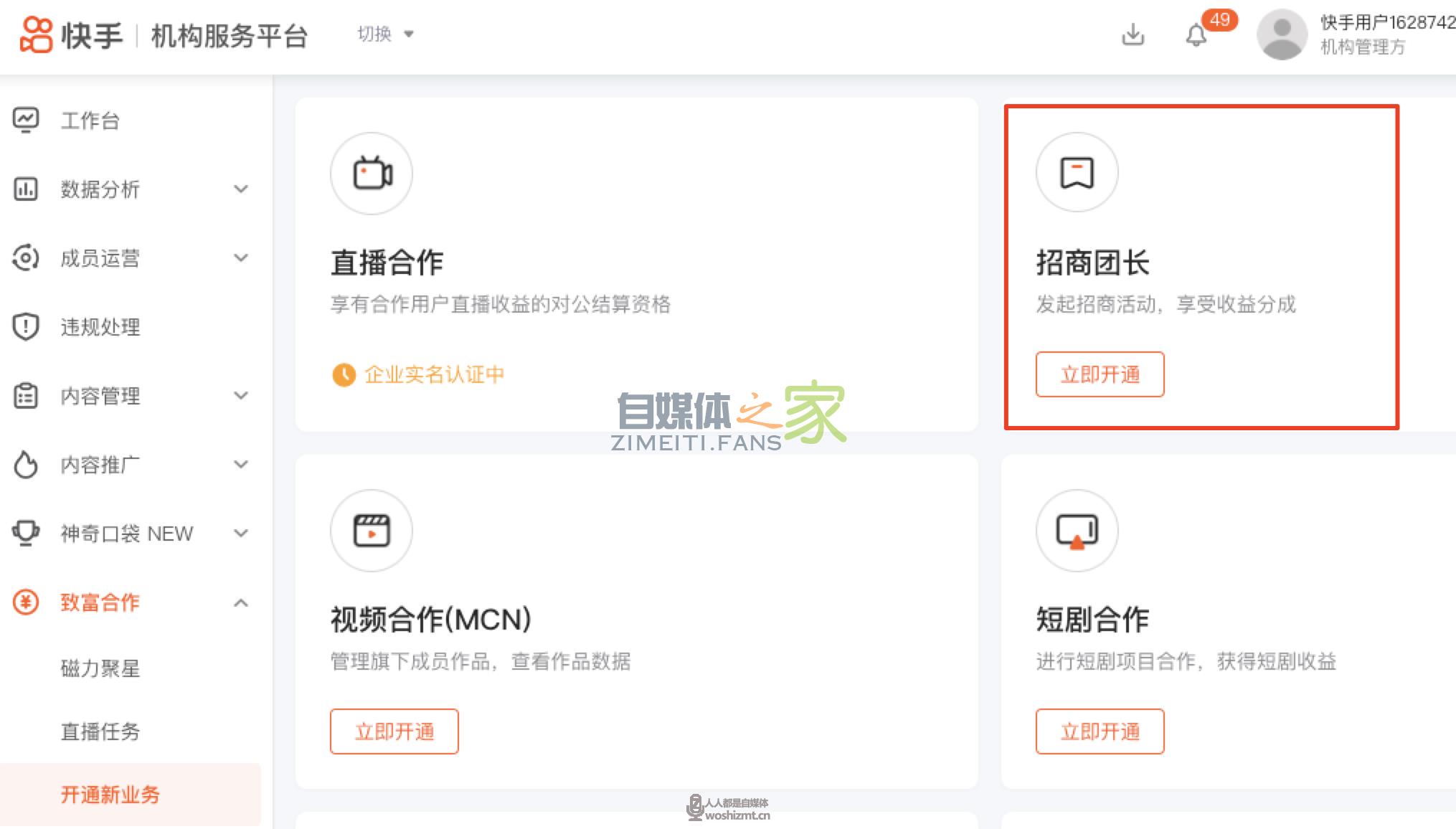The image size is (1456, 829).
Task: Click 立即开通 under 视频合作(MCN)
Action: tap(394, 731)
